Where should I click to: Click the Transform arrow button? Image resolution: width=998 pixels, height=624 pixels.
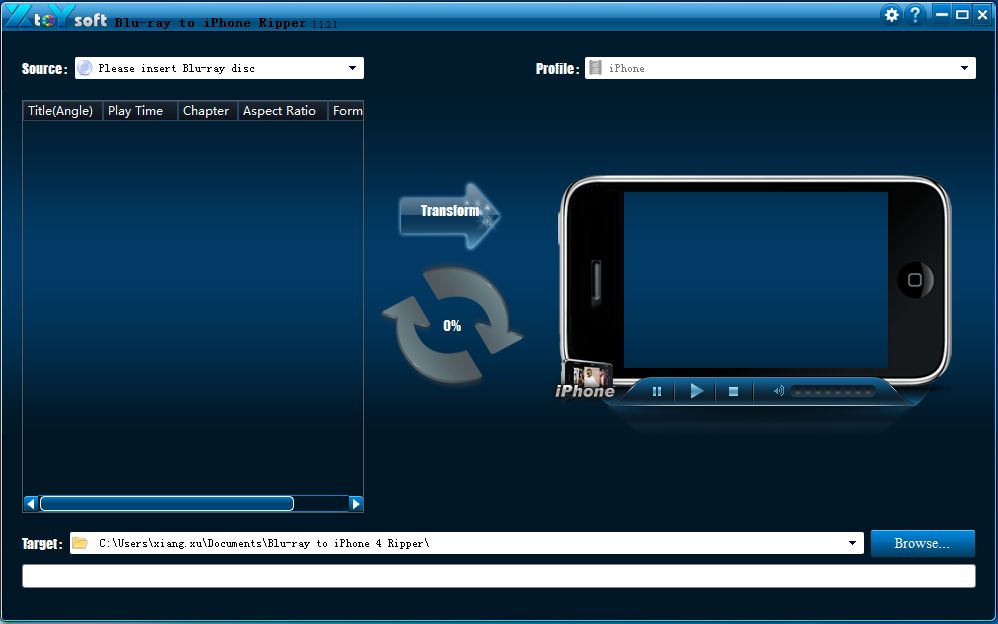[449, 216]
